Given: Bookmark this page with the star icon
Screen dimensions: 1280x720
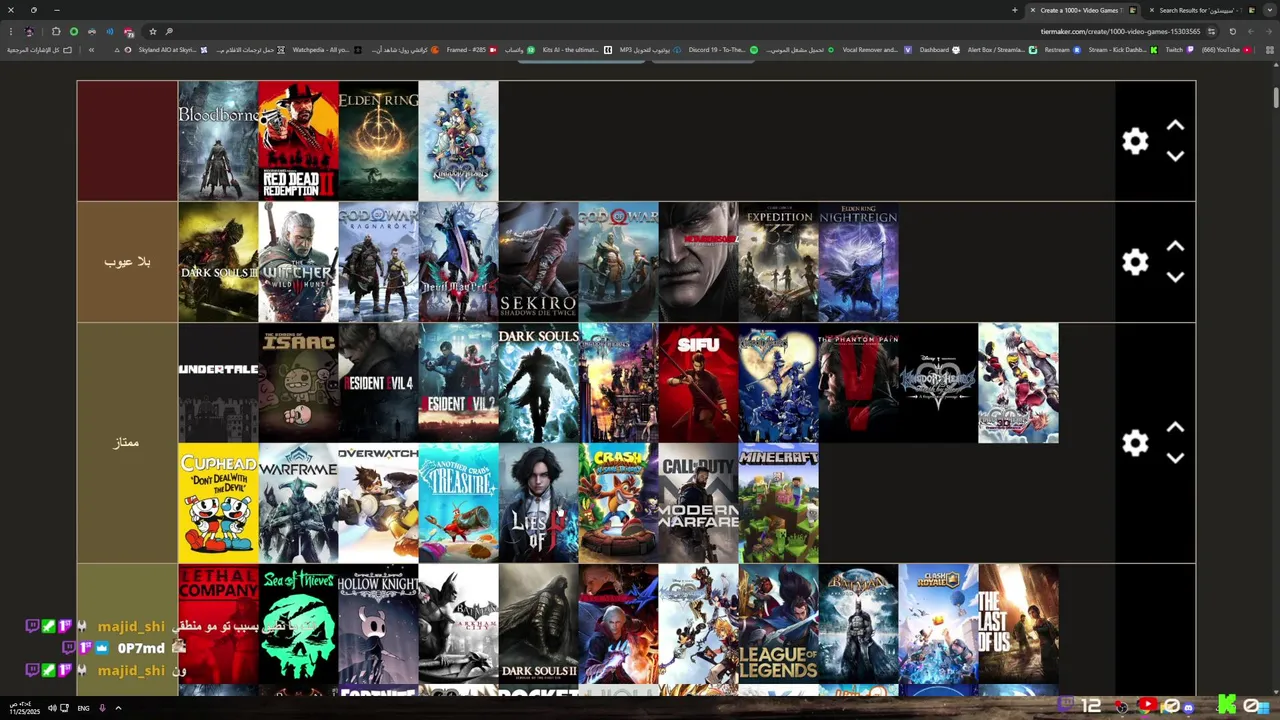Looking at the screenshot, I should pyautogui.click(x=153, y=31).
